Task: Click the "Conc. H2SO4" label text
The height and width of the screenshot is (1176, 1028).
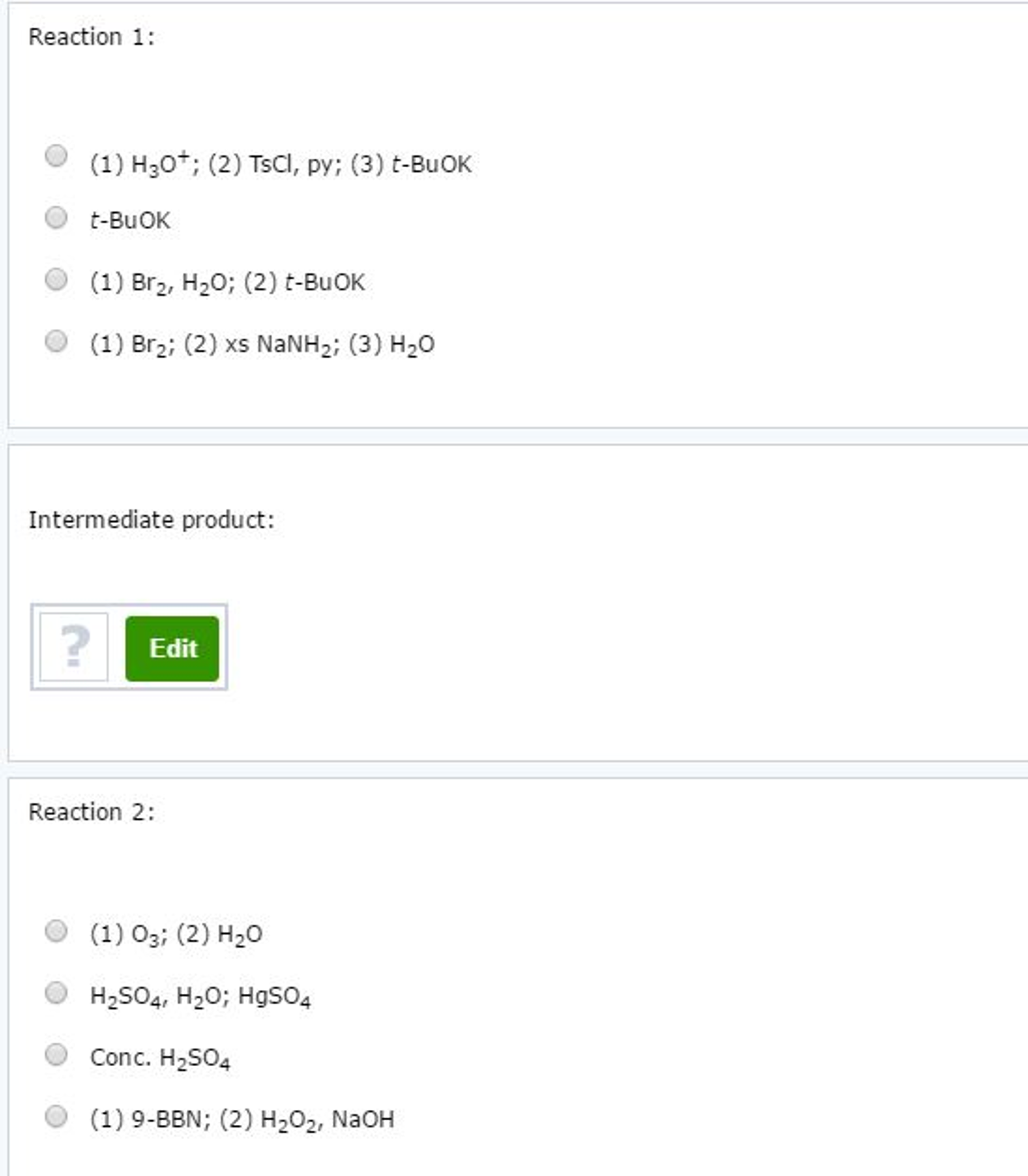Action: (160, 1058)
